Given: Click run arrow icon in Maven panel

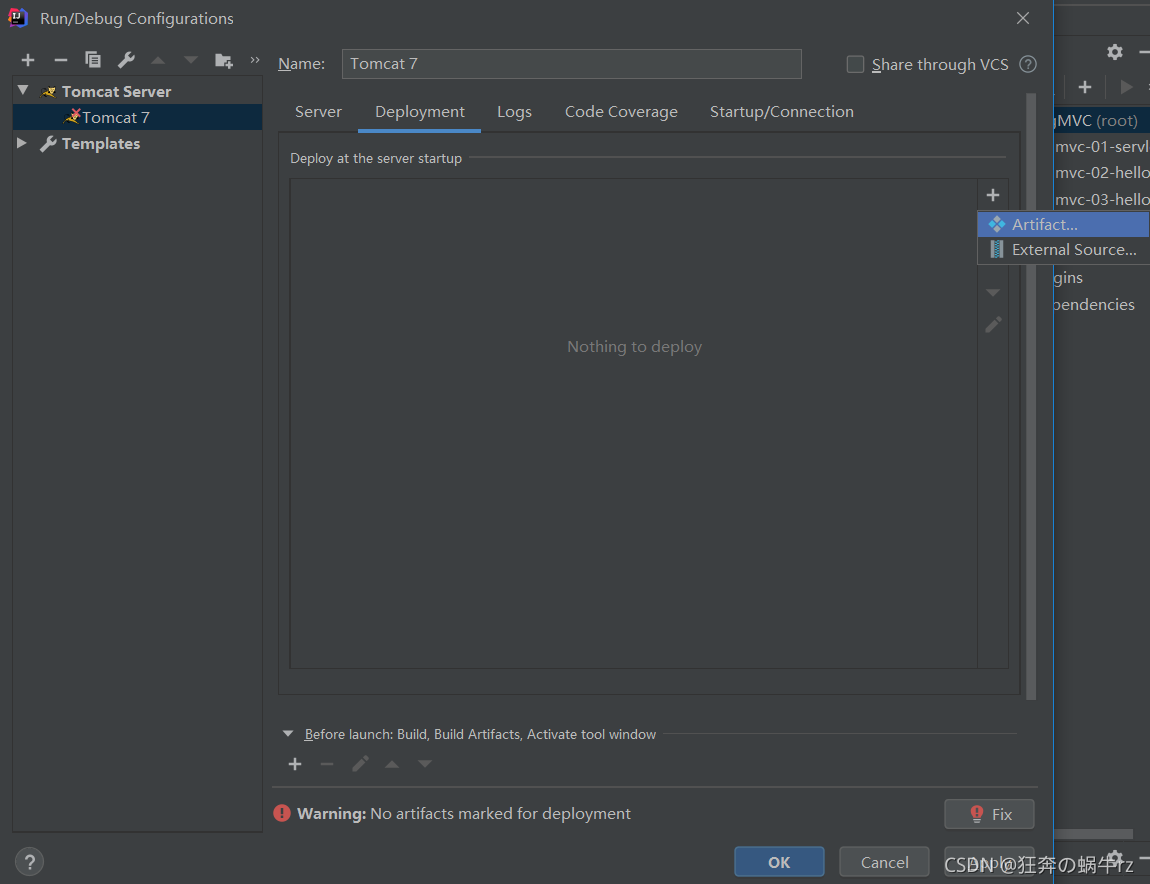Looking at the screenshot, I should pos(1126,87).
